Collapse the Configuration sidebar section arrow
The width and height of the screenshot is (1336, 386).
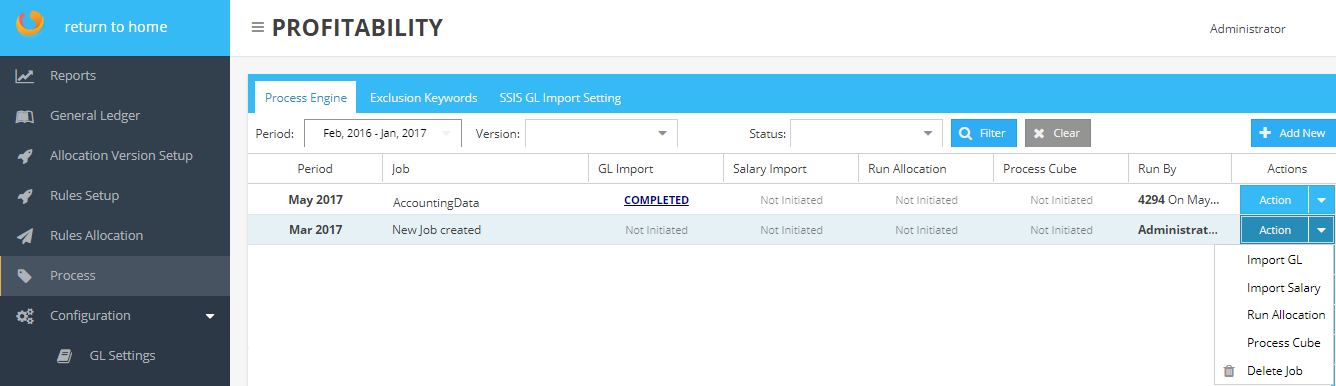[x=210, y=316]
